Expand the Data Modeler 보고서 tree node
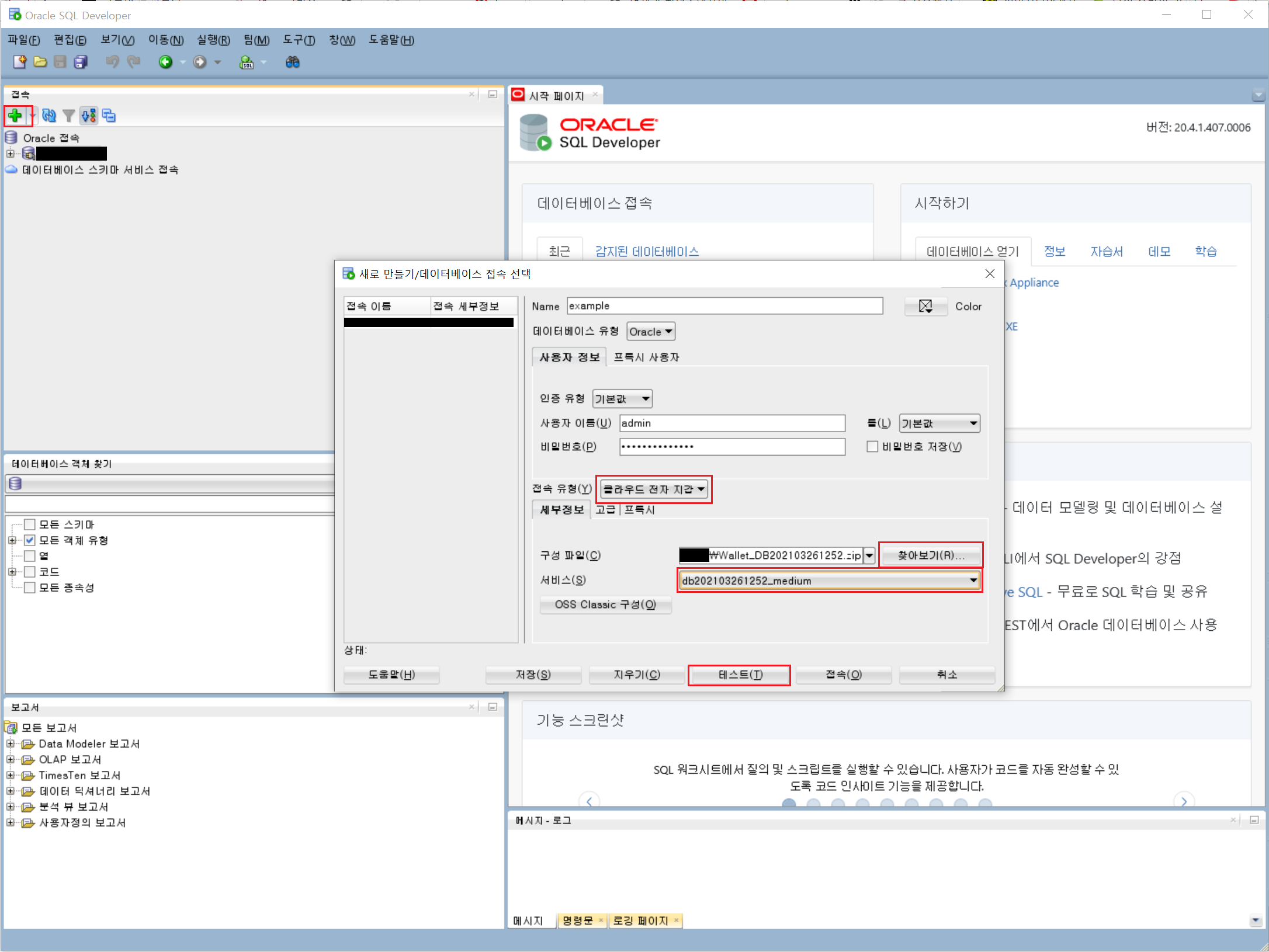 [10, 743]
